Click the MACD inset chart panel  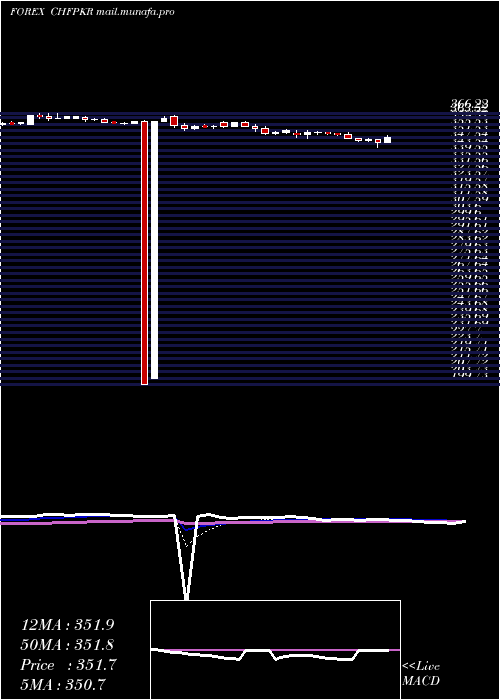pyautogui.click(x=275, y=650)
